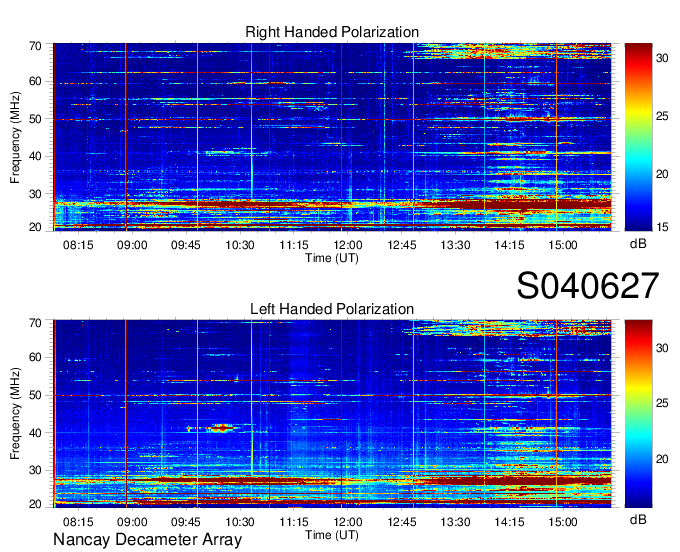The width and height of the screenshot is (680, 552).
Task: Click the 25 value on Left Handed colorbar
Action: (662, 403)
